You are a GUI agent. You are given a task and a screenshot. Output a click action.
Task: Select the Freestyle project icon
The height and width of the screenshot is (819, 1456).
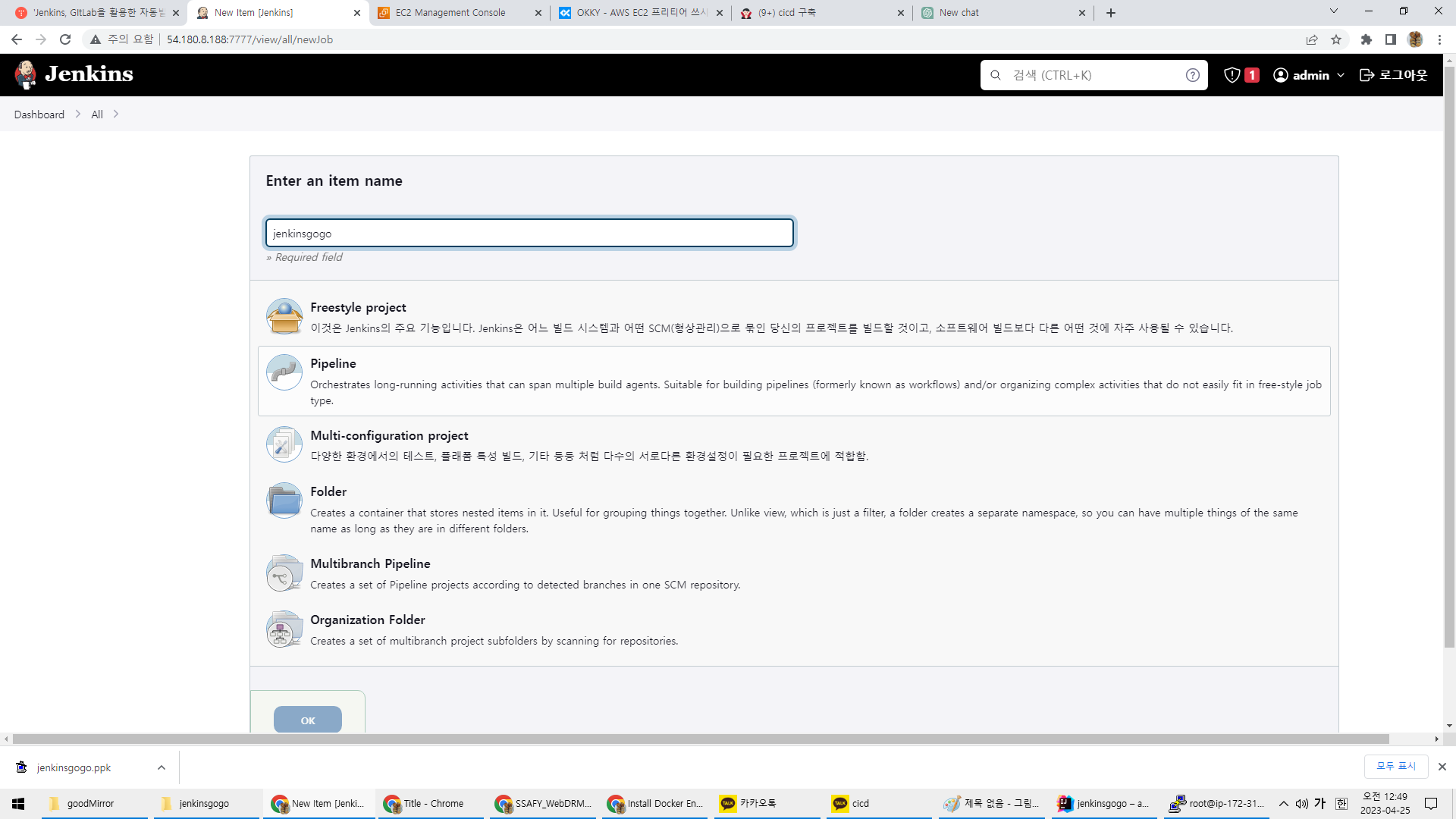[x=284, y=316]
